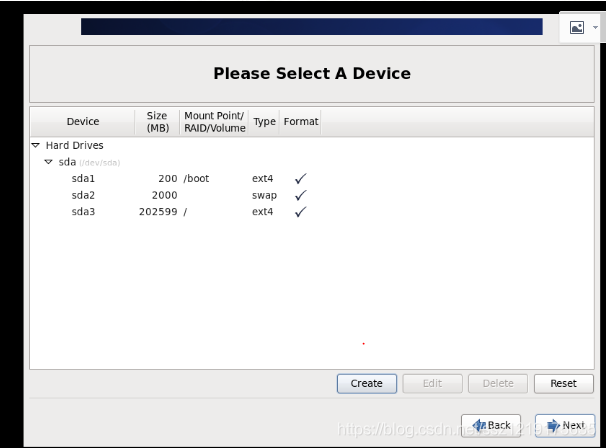The image size is (606, 448).
Task: Select the sda1 partition row
Action: 312,179
